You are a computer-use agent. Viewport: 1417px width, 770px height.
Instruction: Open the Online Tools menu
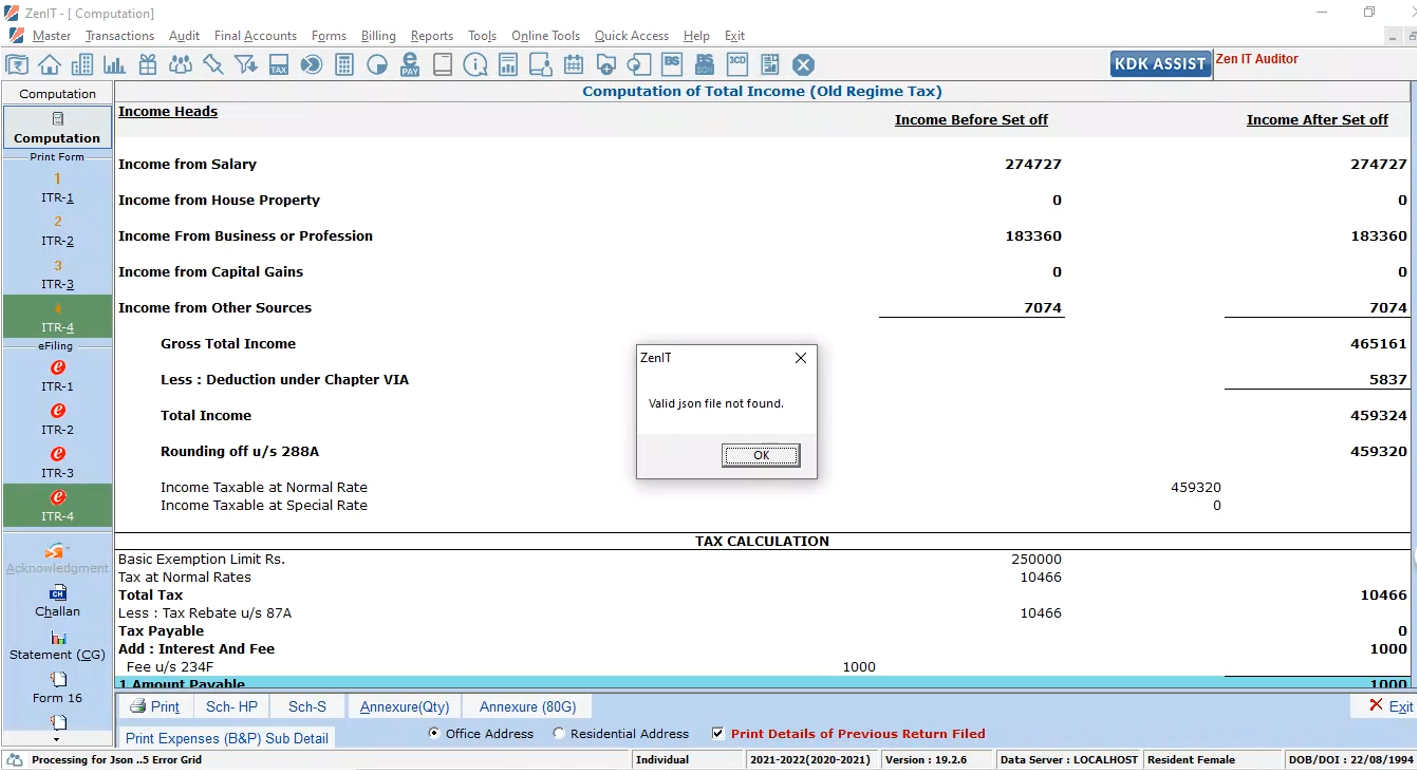pos(545,36)
